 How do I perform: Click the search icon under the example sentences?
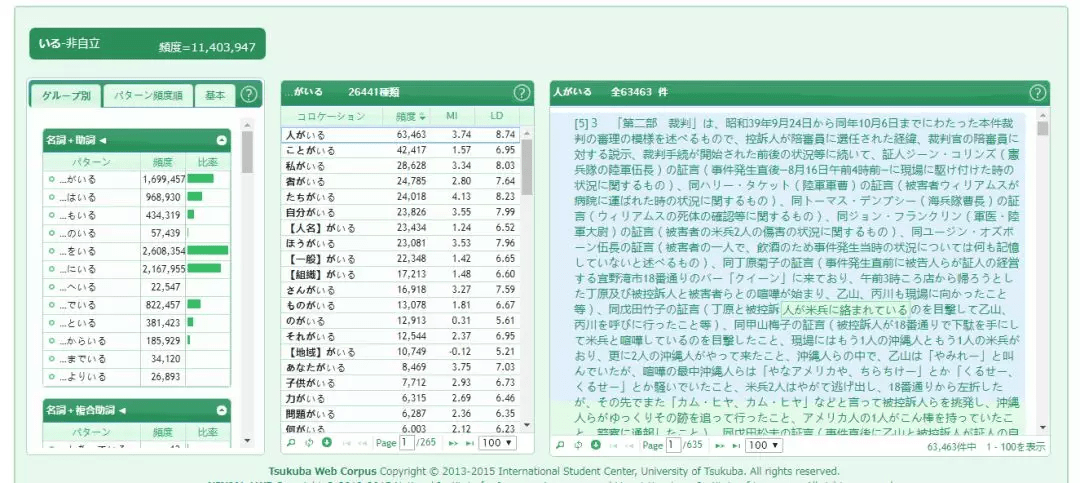560,445
